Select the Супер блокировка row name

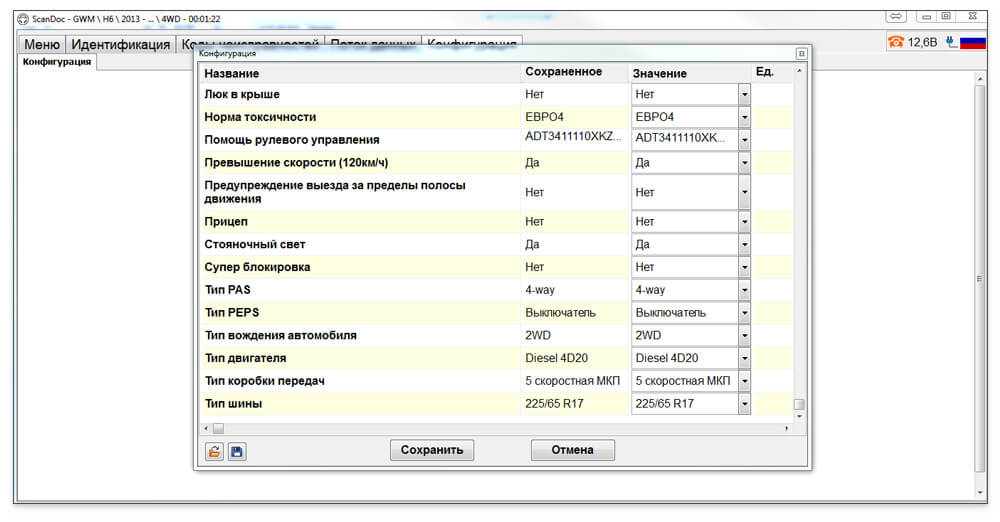pos(257,267)
